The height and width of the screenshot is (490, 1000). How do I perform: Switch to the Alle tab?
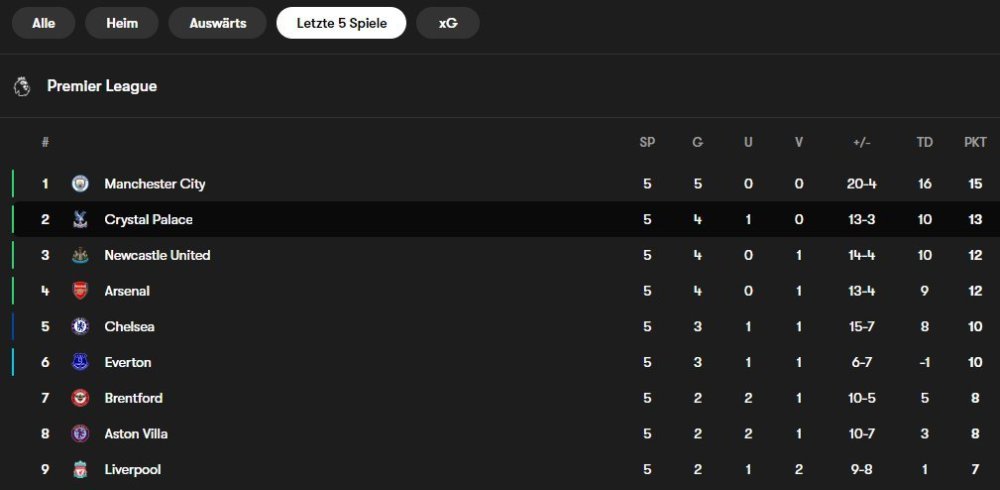pos(44,23)
